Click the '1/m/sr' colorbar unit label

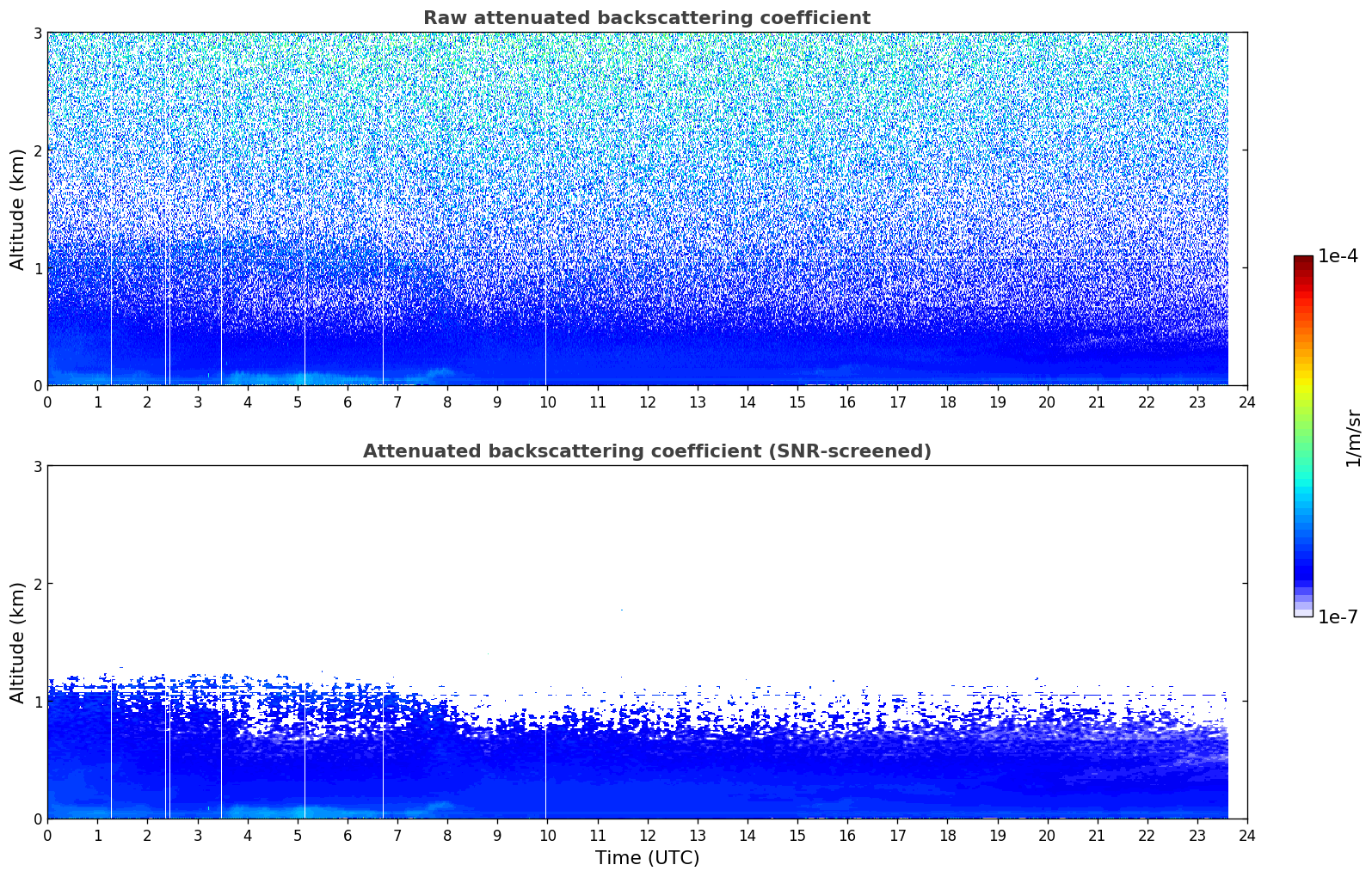click(x=1353, y=437)
